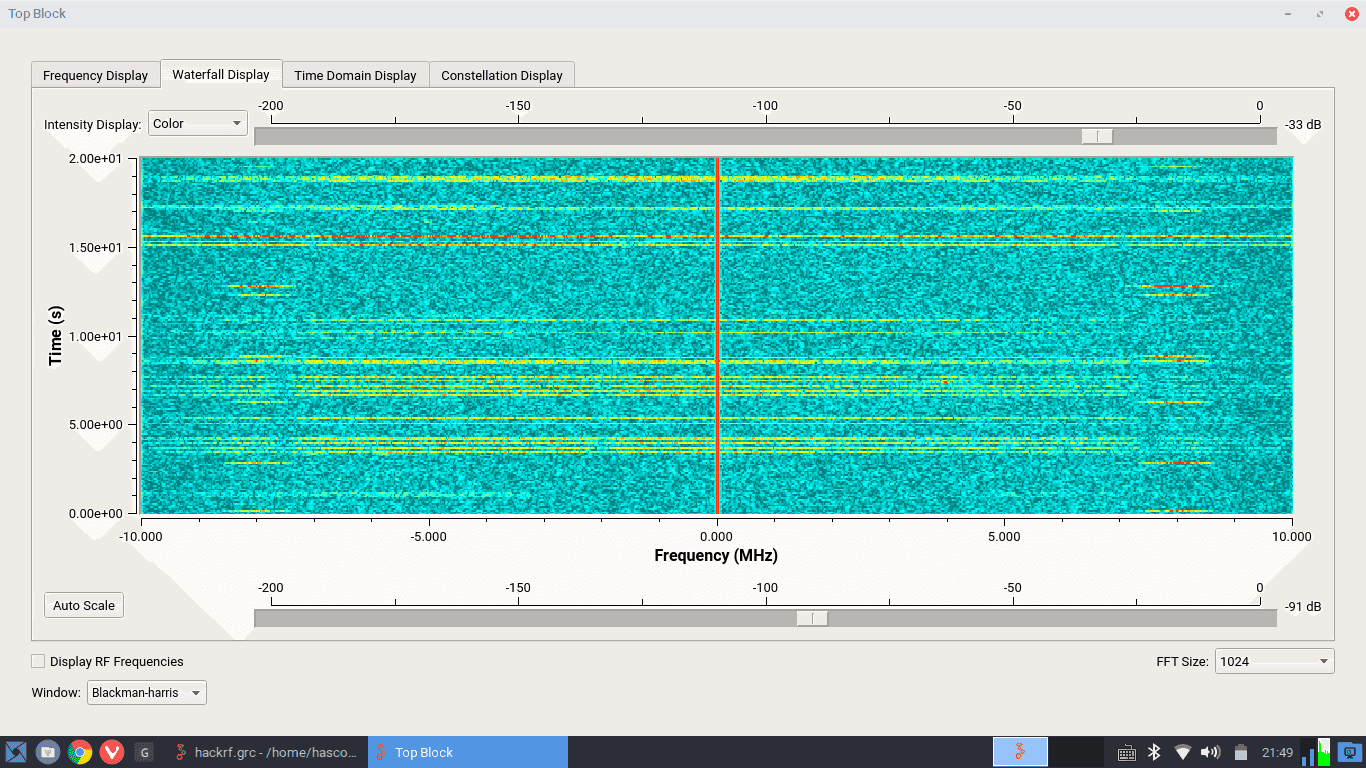Enable the Display RF Frequencies checkbox

(38, 661)
